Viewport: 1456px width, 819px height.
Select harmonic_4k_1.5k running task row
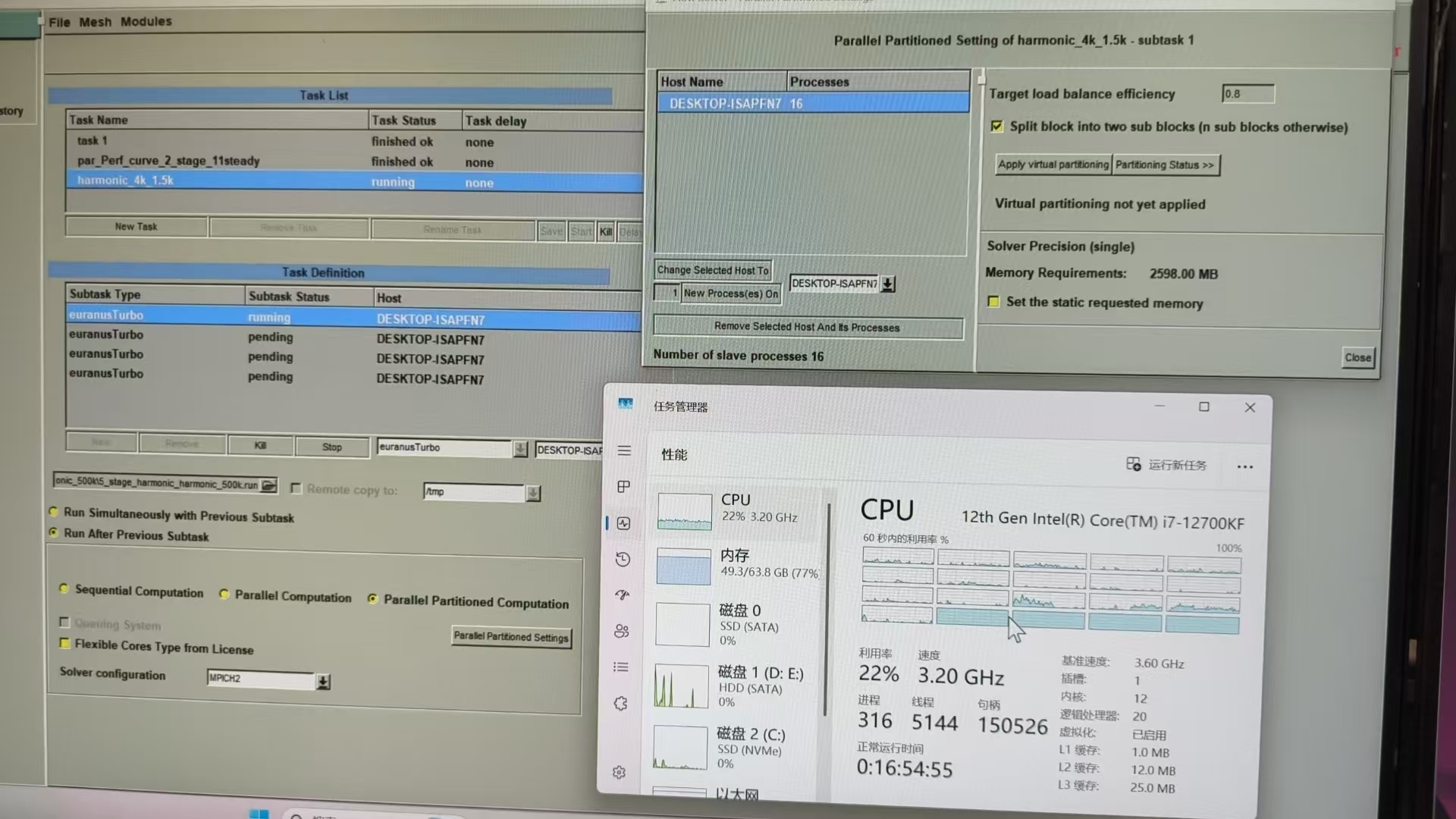click(354, 181)
